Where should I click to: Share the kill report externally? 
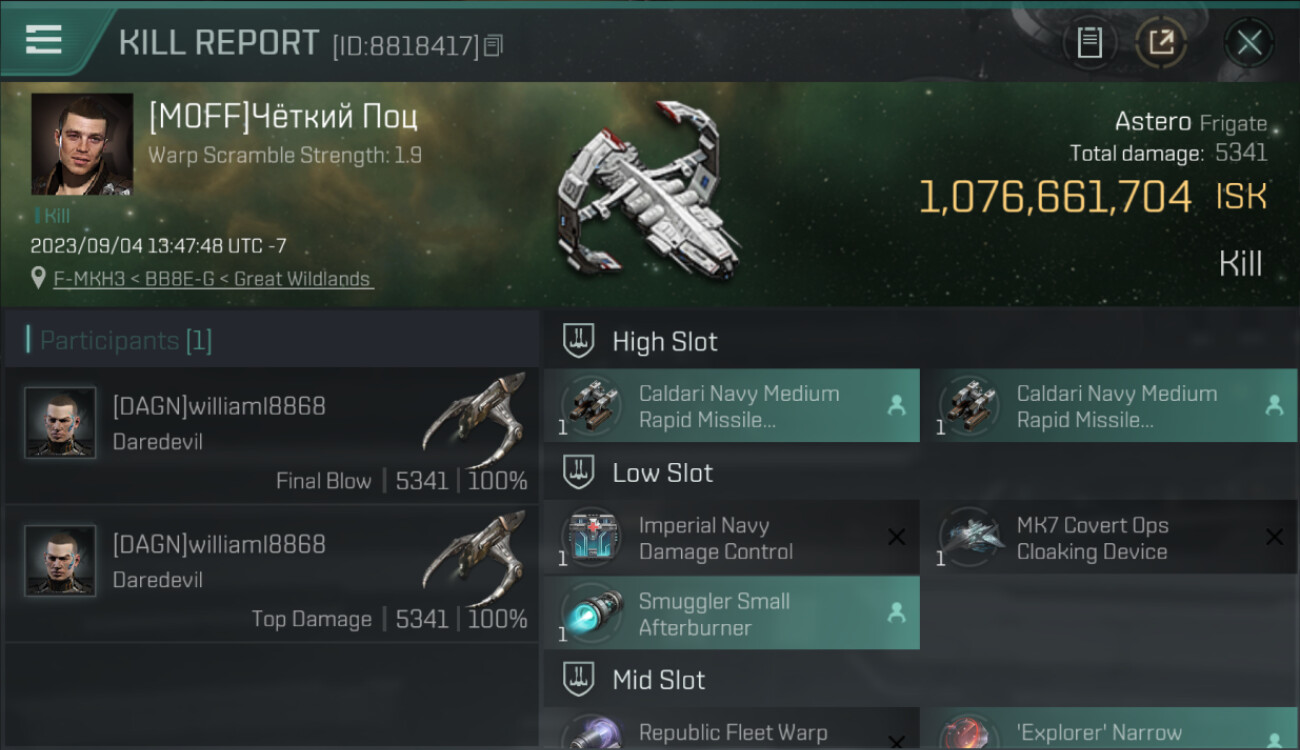(1161, 42)
